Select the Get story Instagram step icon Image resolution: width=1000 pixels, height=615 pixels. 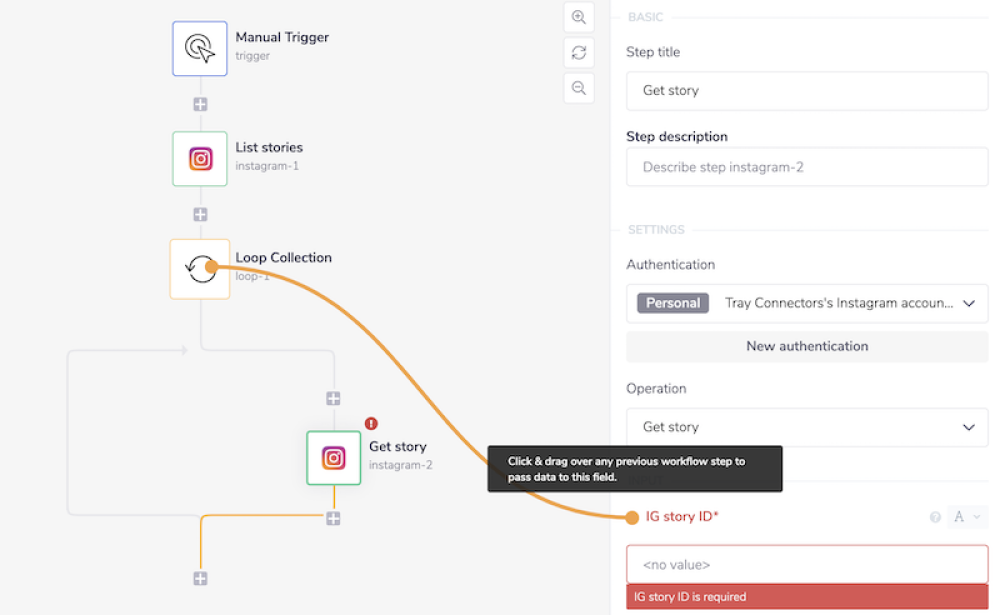click(334, 458)
